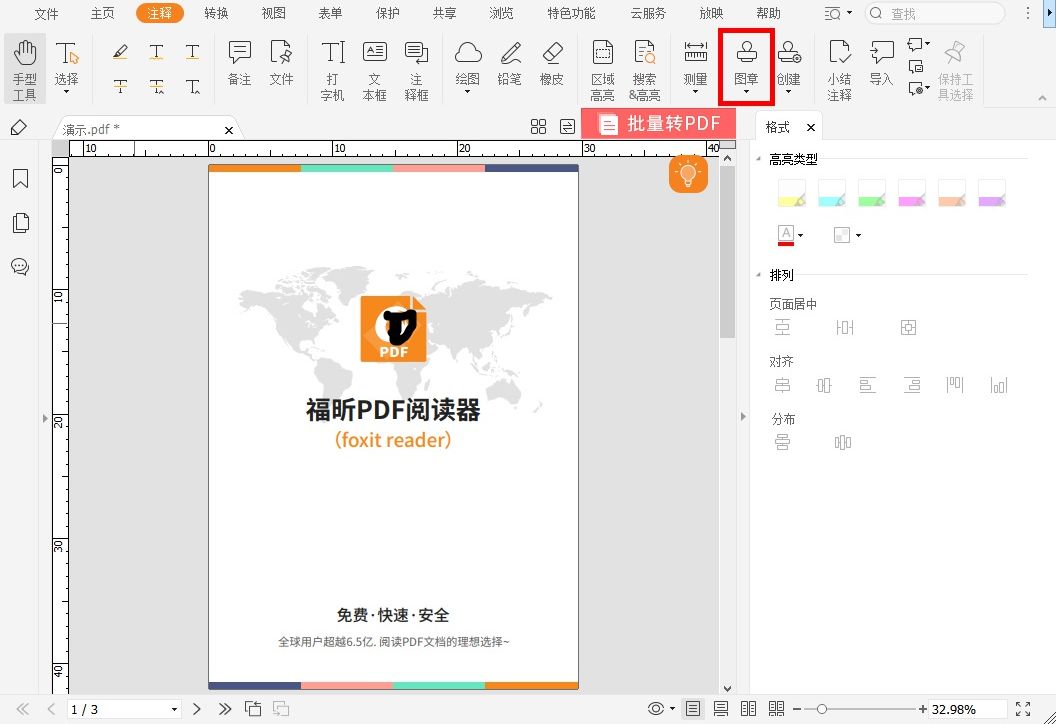Open the 文本框 text box tool
The height and width of the screenshot is (724, 1056).
(374, 66)
